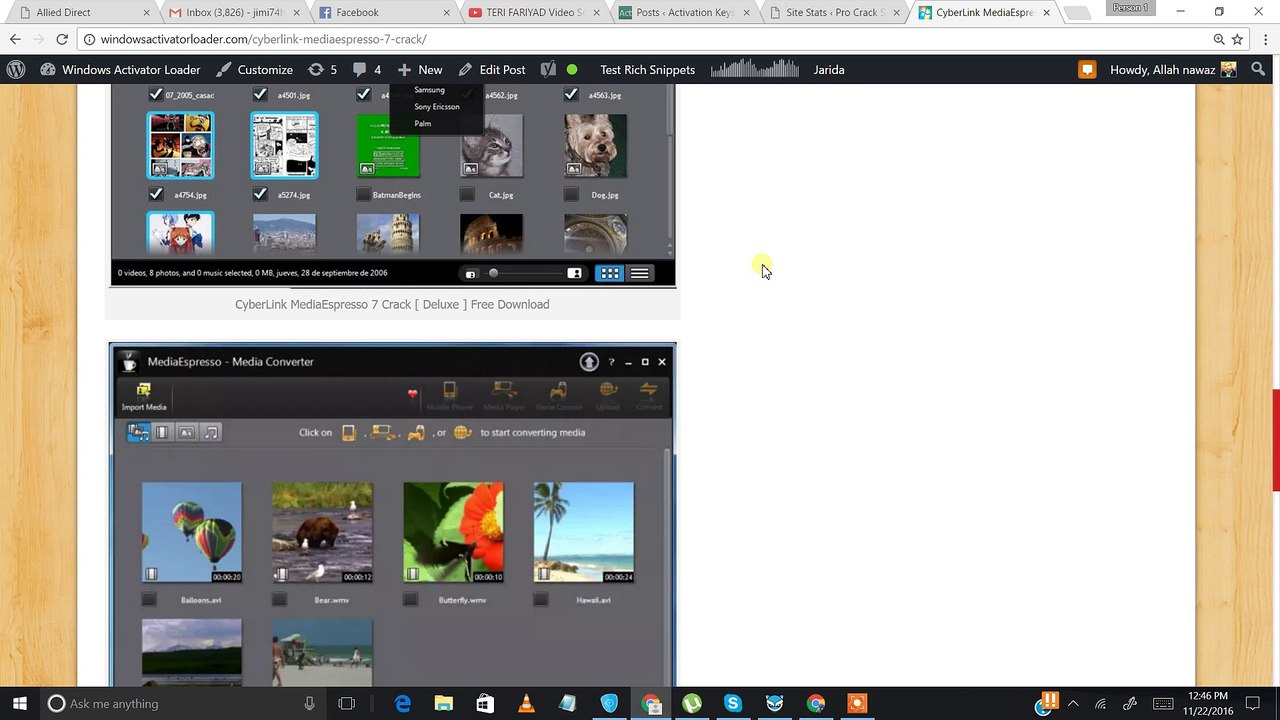Open the New content menu
Image resolution: width=1280 pixels, height=720 pixels.
420,70
